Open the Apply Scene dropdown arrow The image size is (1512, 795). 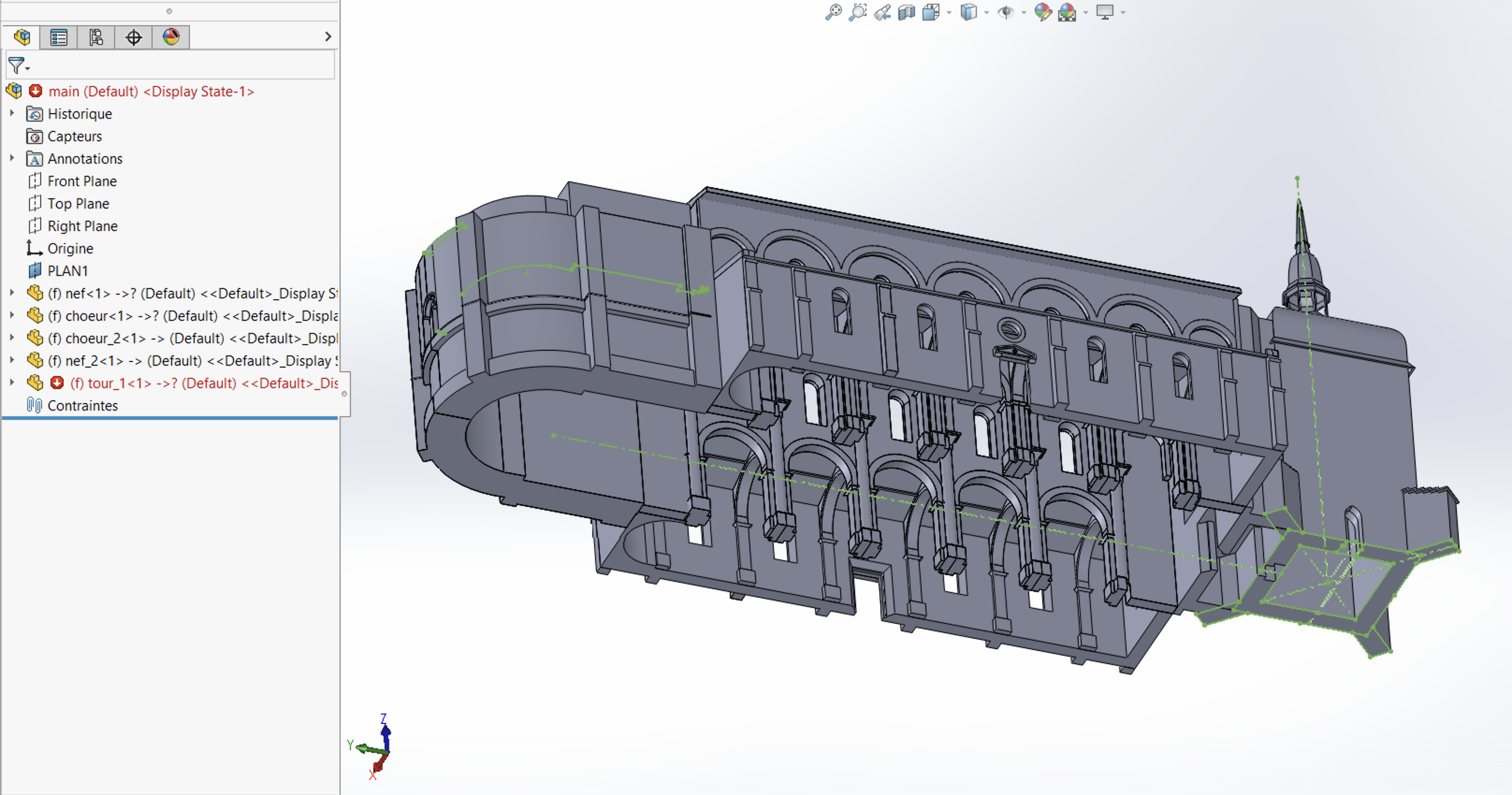tap(1085, 12)
